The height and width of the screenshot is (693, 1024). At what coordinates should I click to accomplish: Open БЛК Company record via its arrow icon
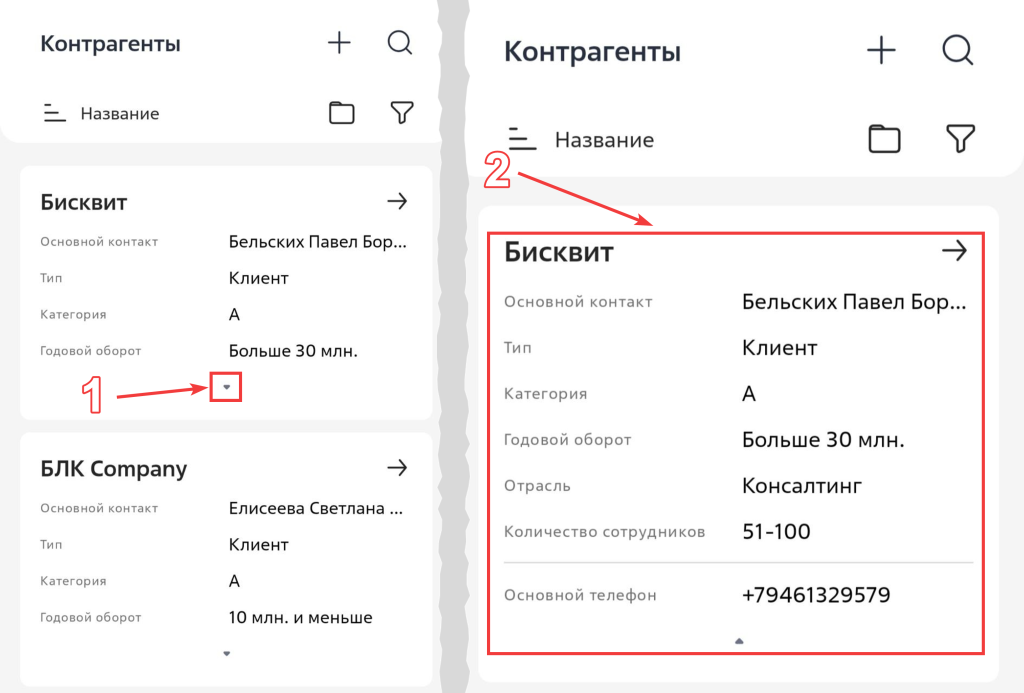click(397, 467)
